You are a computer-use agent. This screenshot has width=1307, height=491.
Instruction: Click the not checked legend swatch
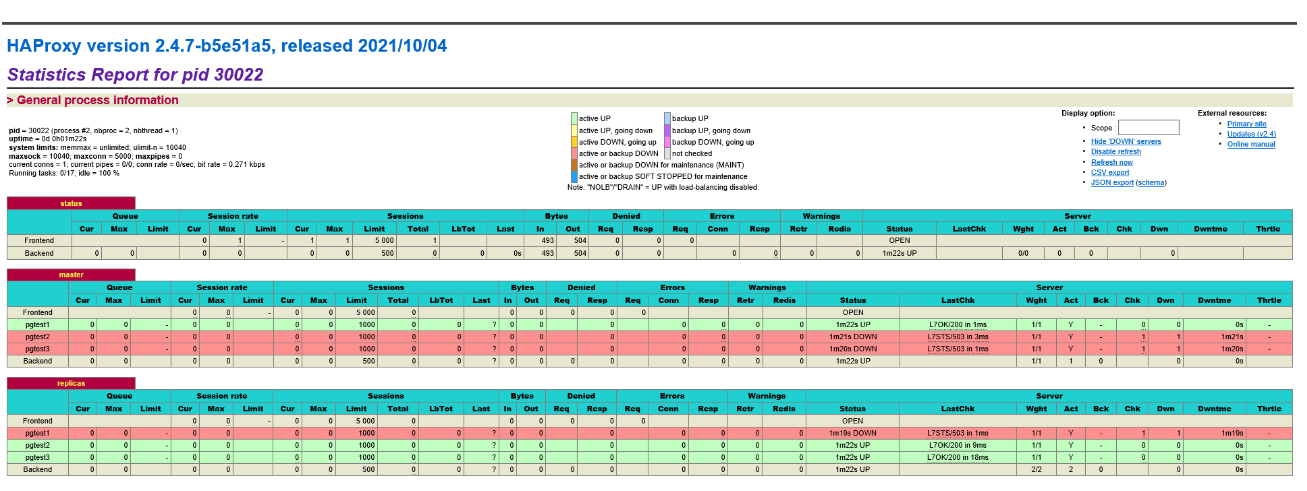coord(667,153)
